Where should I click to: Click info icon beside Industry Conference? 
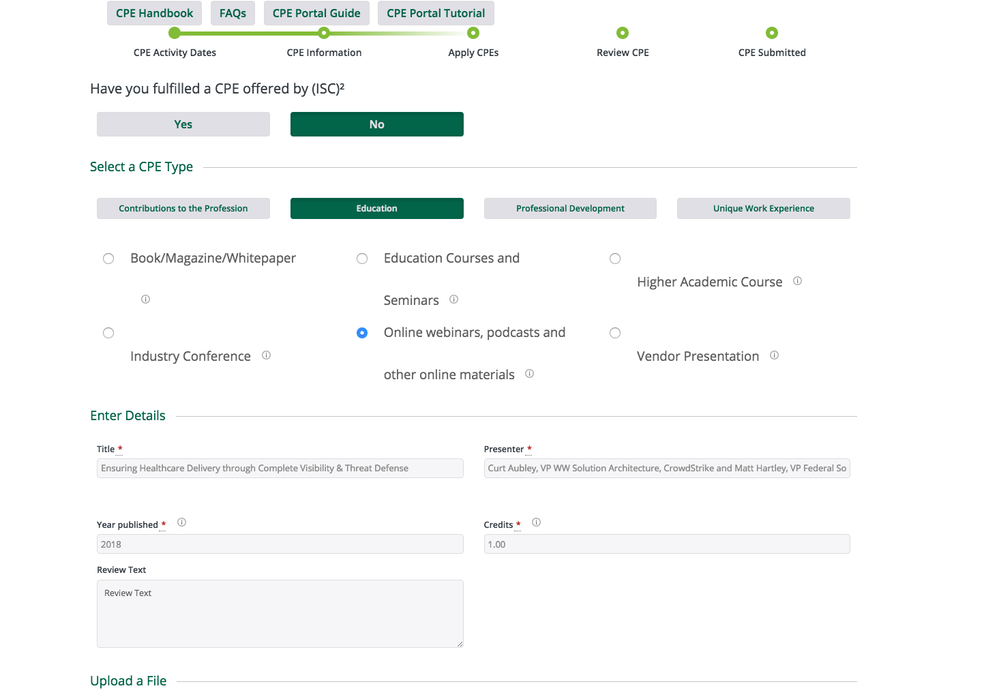pos(266,355)
